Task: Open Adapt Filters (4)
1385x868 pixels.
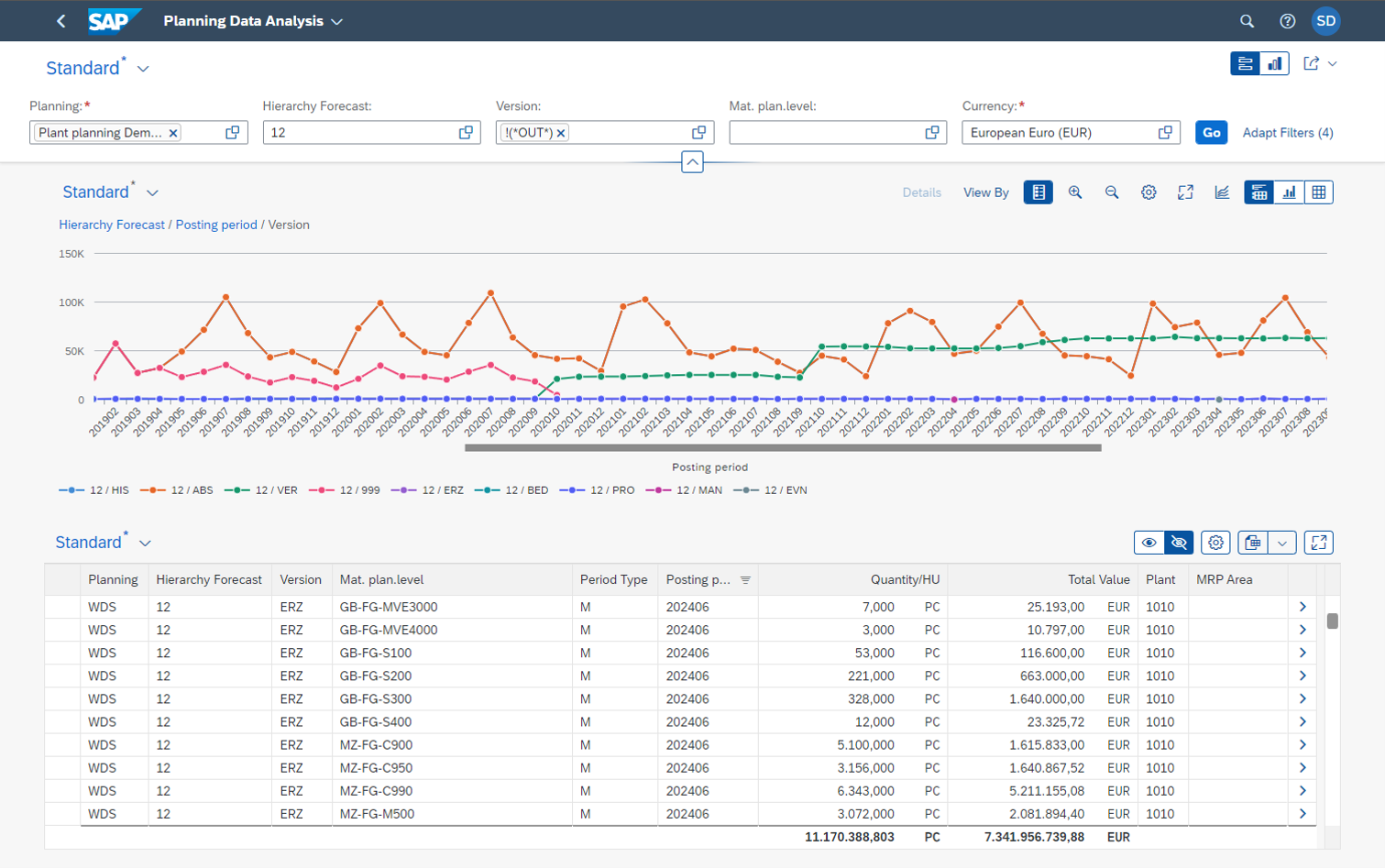Action: click(x=1288, y=133)
